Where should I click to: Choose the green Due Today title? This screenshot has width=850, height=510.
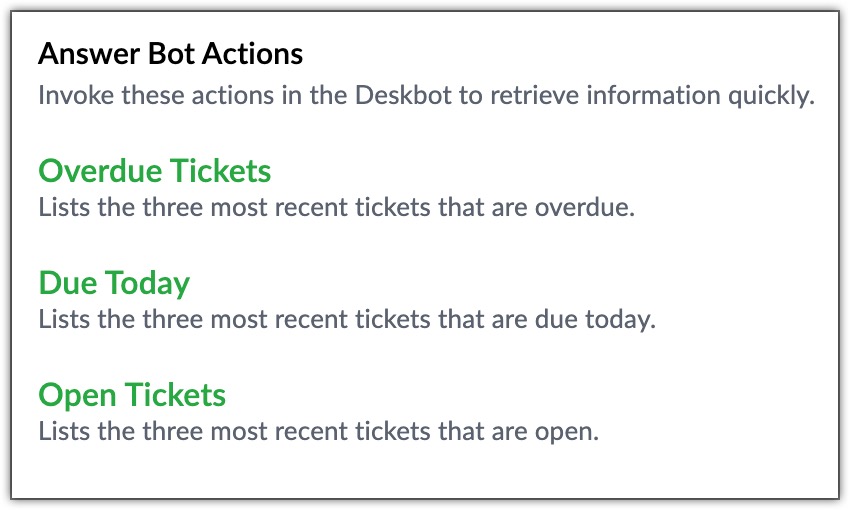coord(114,283)
